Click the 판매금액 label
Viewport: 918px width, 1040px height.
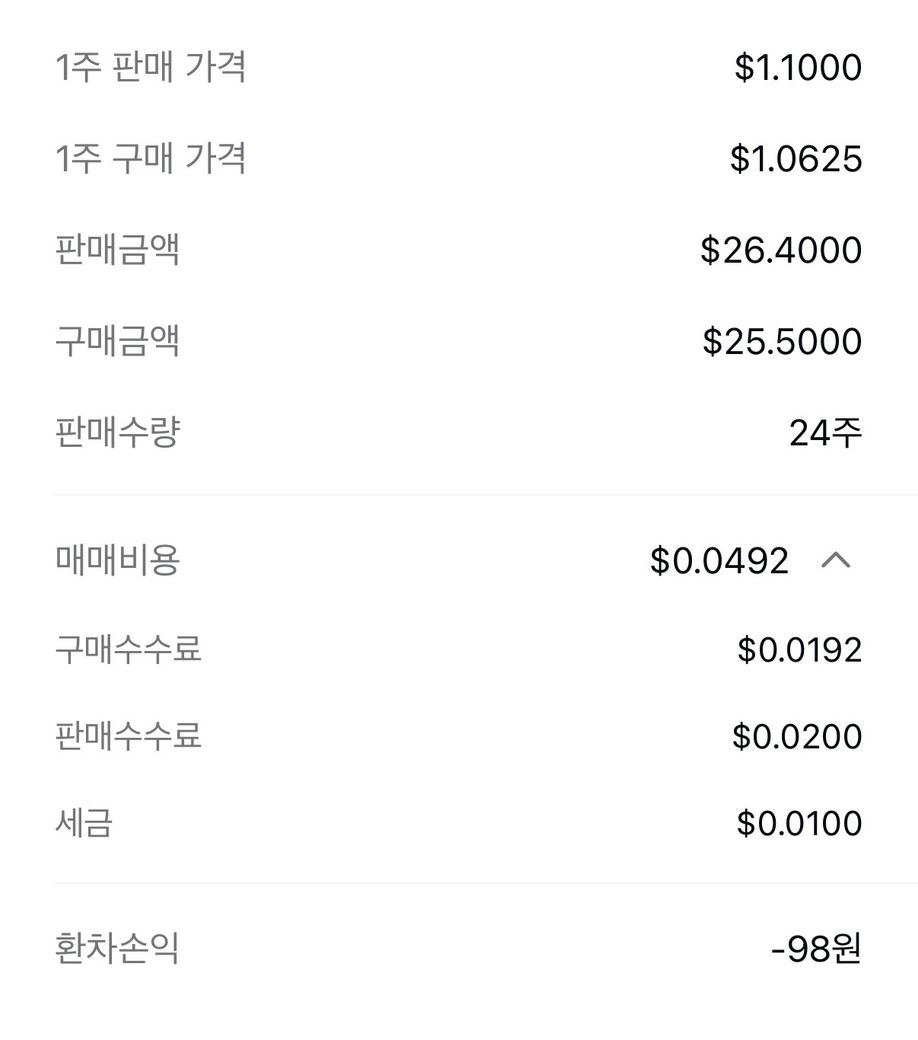(x=117, y=250)
